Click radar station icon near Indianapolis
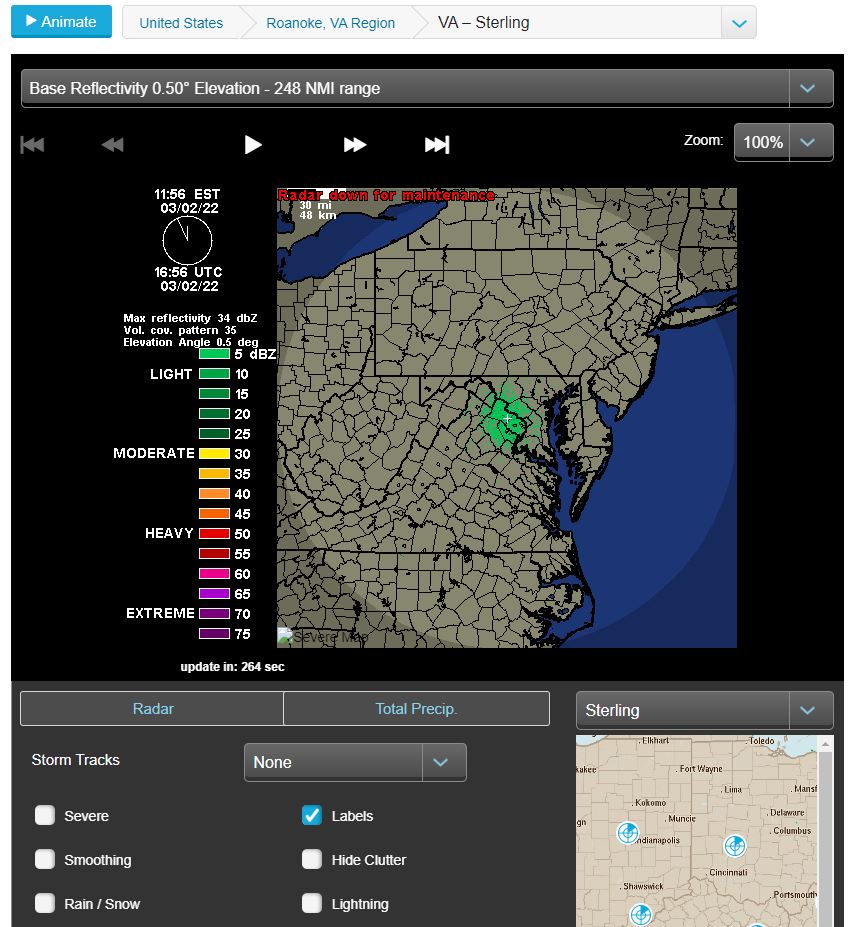 point(628,832)
